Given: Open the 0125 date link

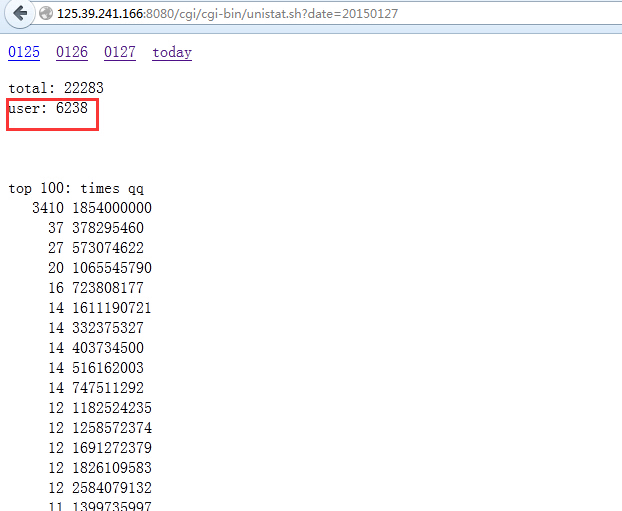Looking at the screenshot, I should point(24,52).
